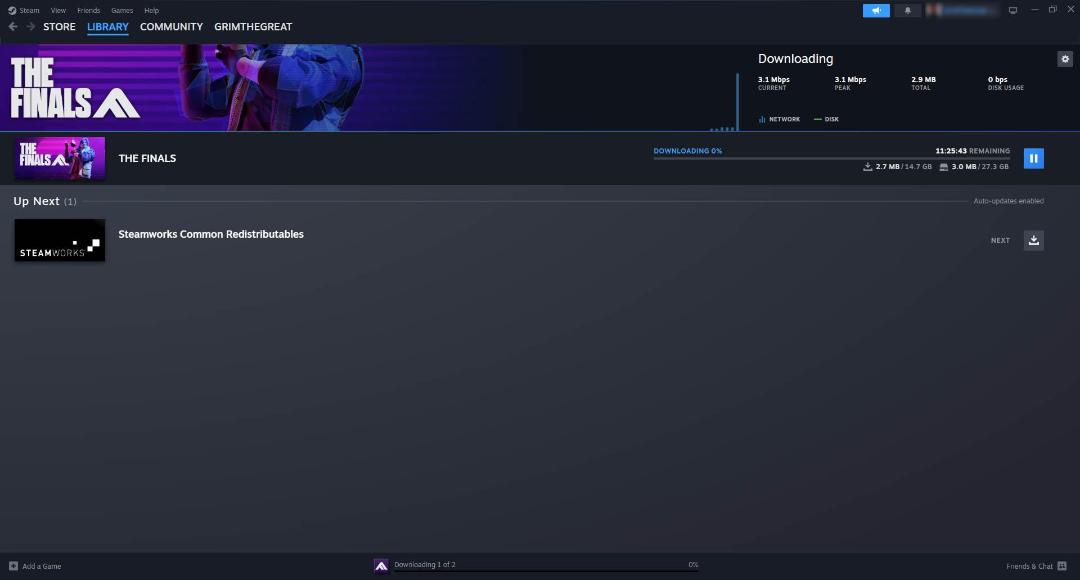The image size is (1080, 580).
Task: Open the Friends & Chat icon
Action: click(x=1062, y=566)
